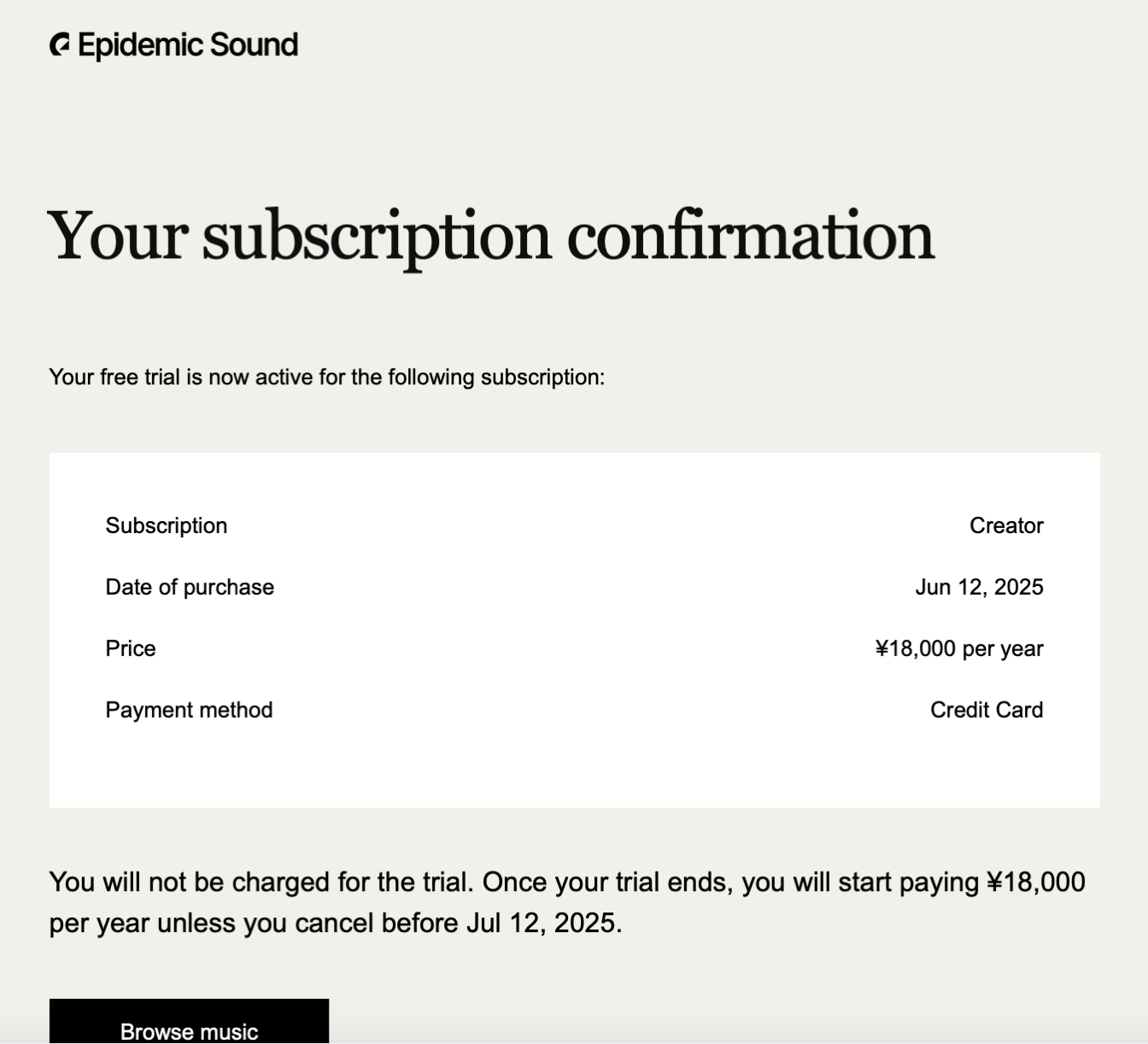Viewport: 1148px width, 1044px height.
Task: Click the free trial active message line
Action: tap(326, 377)
